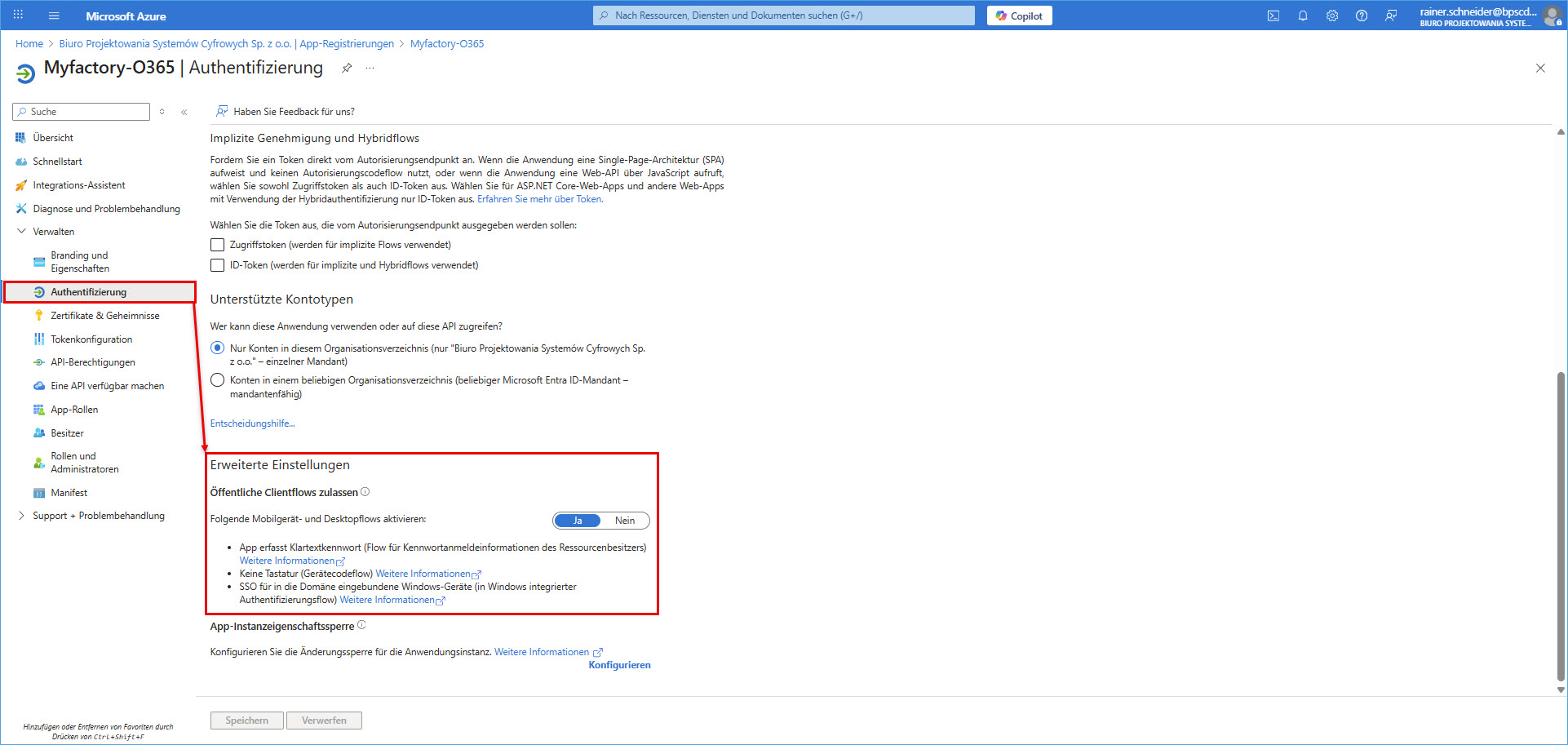Click the sidebar expand/collapse all sort icon

pyautogui.click(x=162, y=112)
